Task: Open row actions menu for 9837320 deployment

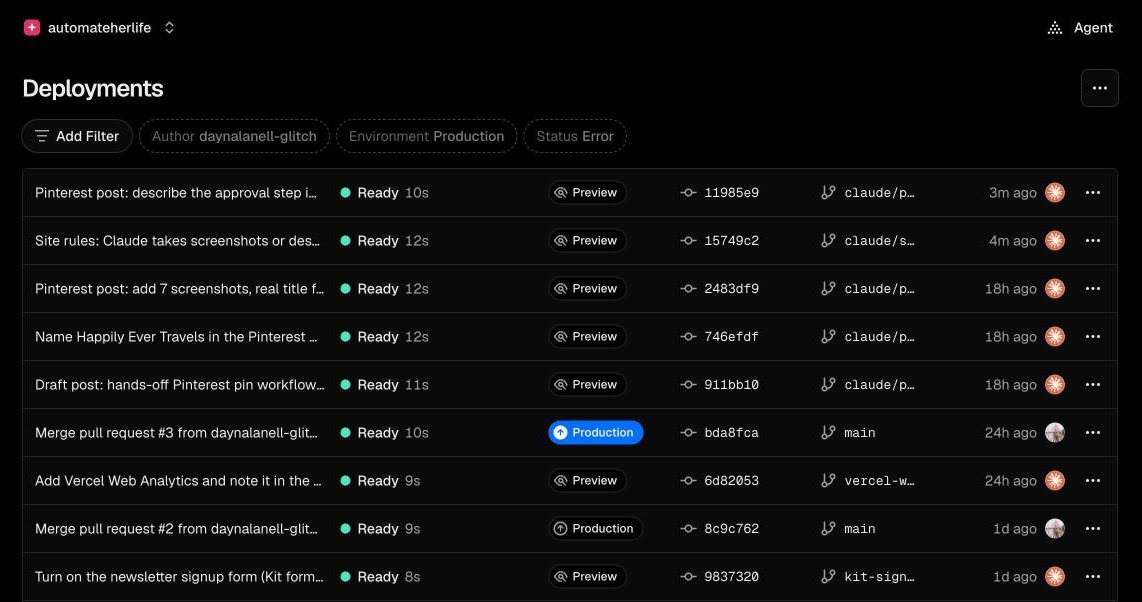Action: click(x=1092, y=577)
